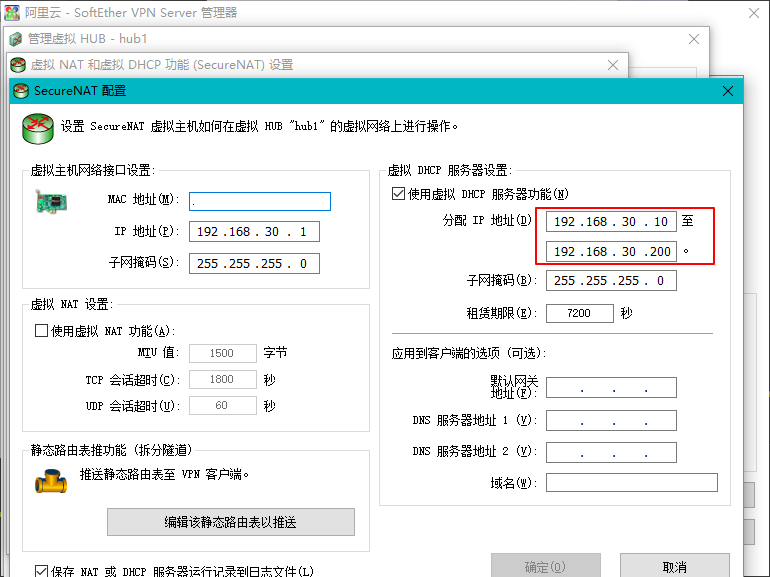Viewport: 770px width, 577px height.
Task: Click TCP session timeout field 1800
Action: tap(223, 379)
